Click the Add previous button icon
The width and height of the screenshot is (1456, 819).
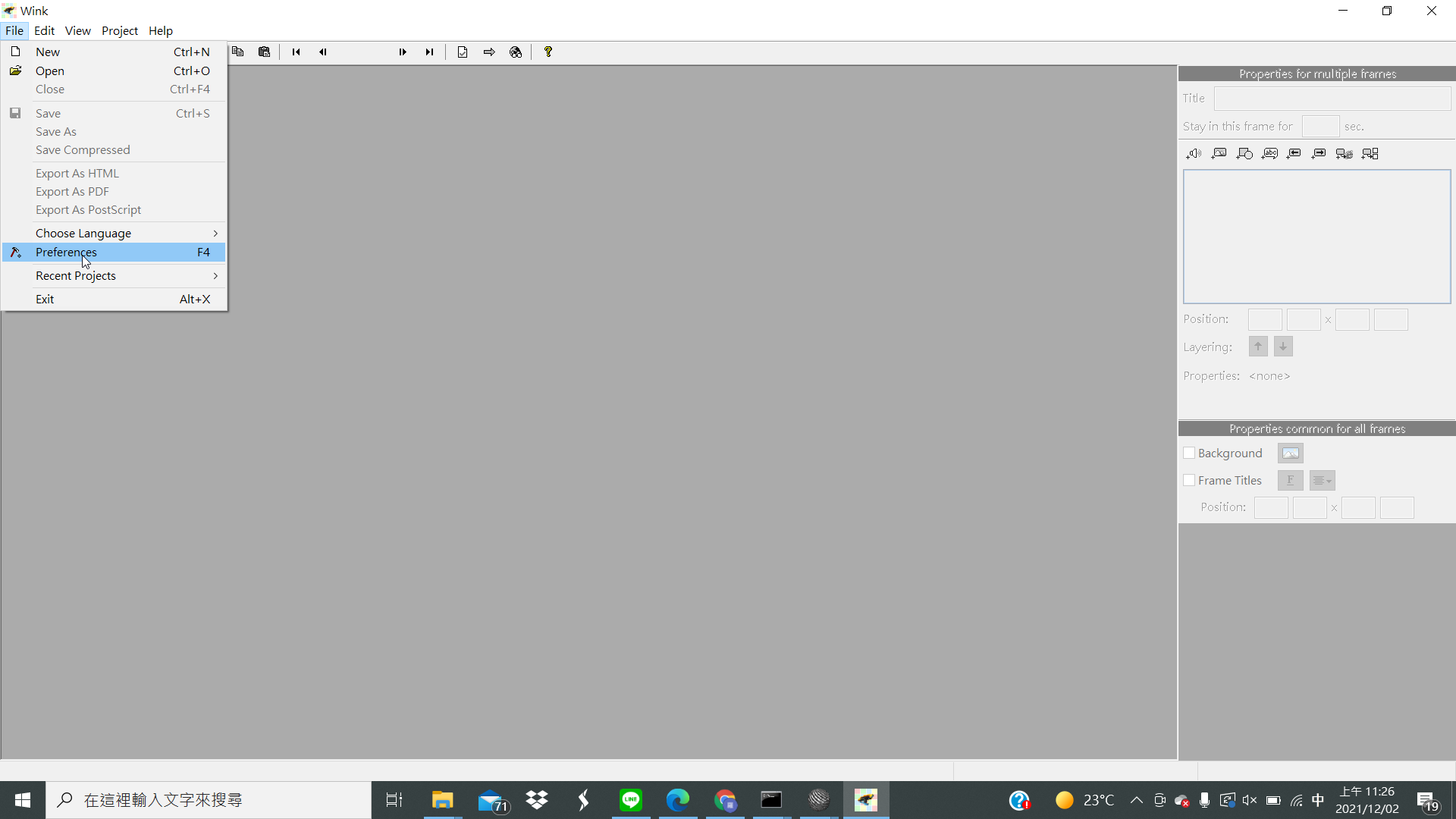(1294, 153)
